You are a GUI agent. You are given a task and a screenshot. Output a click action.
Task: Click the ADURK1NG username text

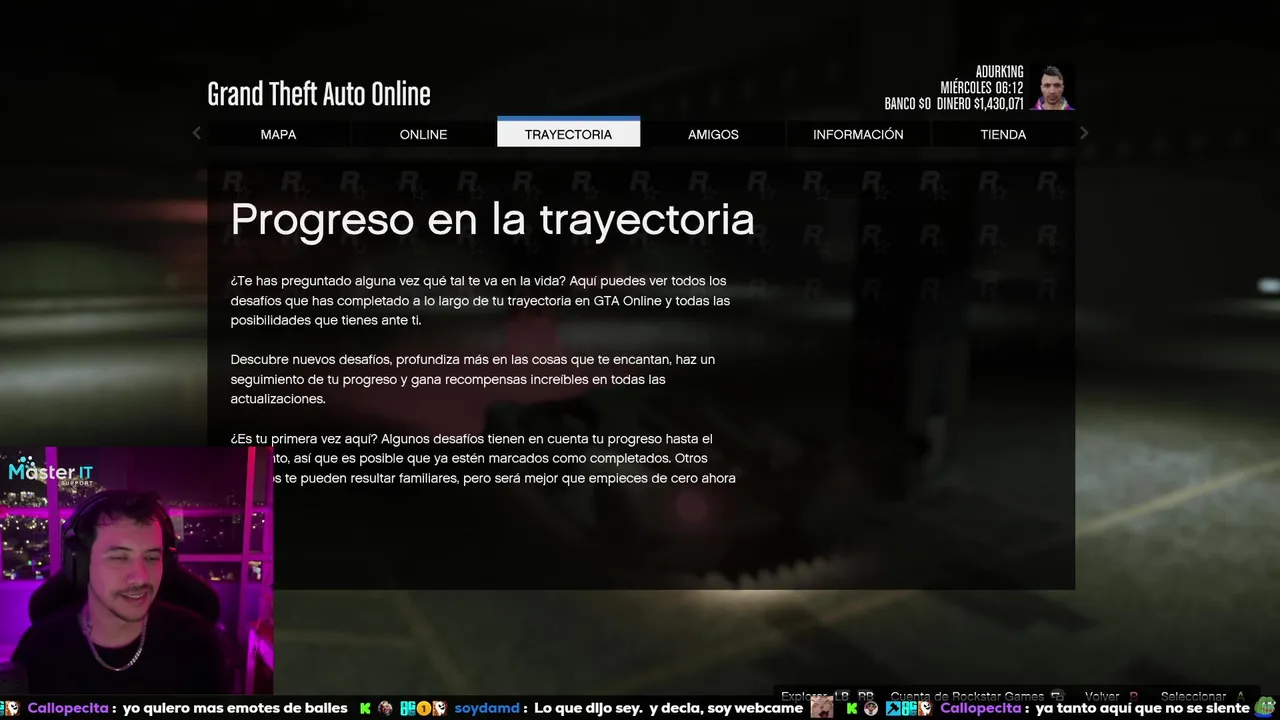(x=999, y=72)
